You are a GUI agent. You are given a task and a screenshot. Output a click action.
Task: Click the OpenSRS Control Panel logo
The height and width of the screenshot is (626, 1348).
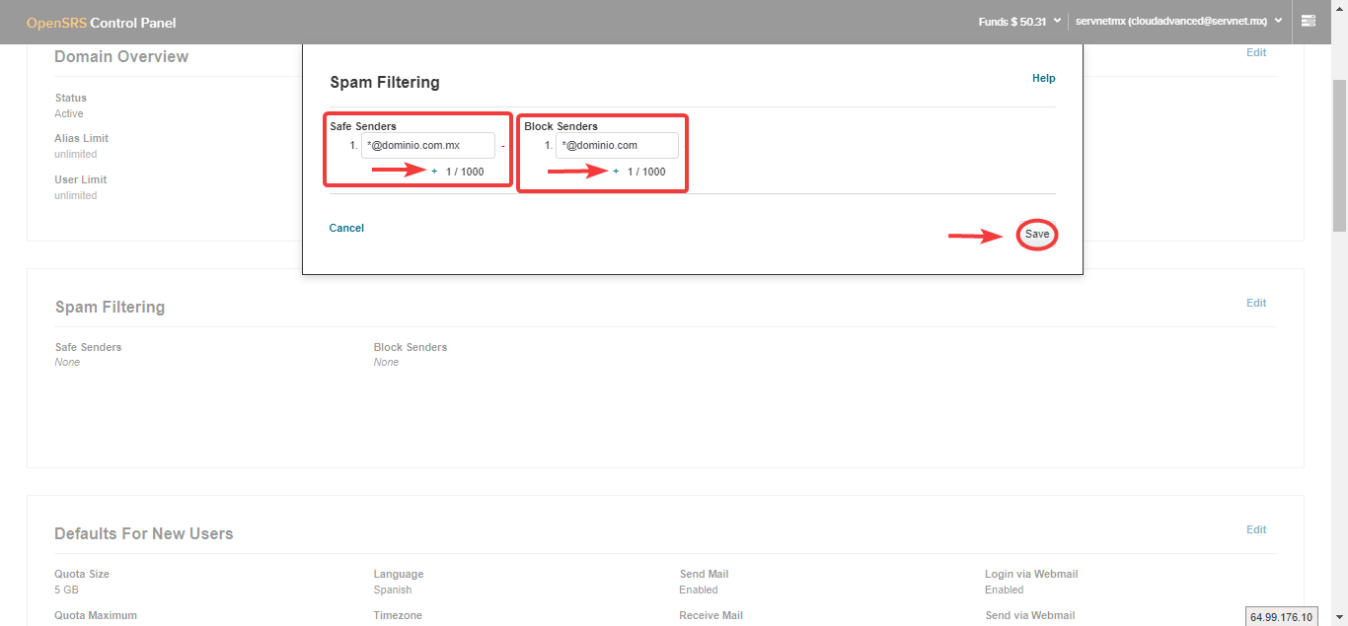pos(101,22)
